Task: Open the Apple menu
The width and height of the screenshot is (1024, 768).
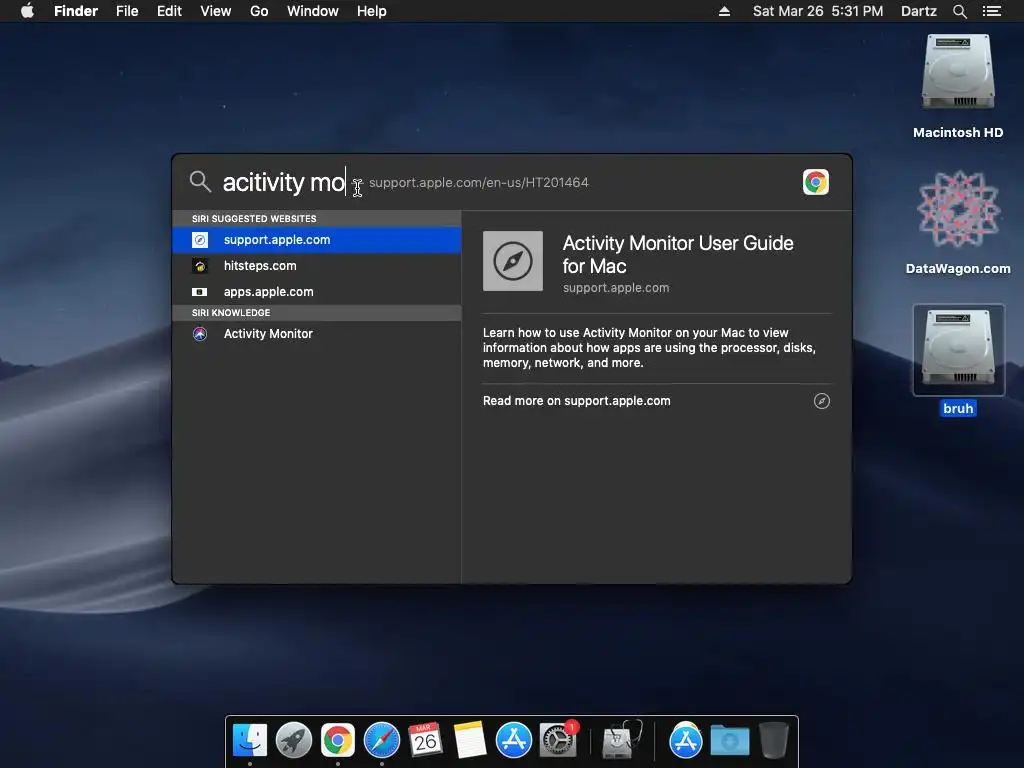Action: pos(27,10)
